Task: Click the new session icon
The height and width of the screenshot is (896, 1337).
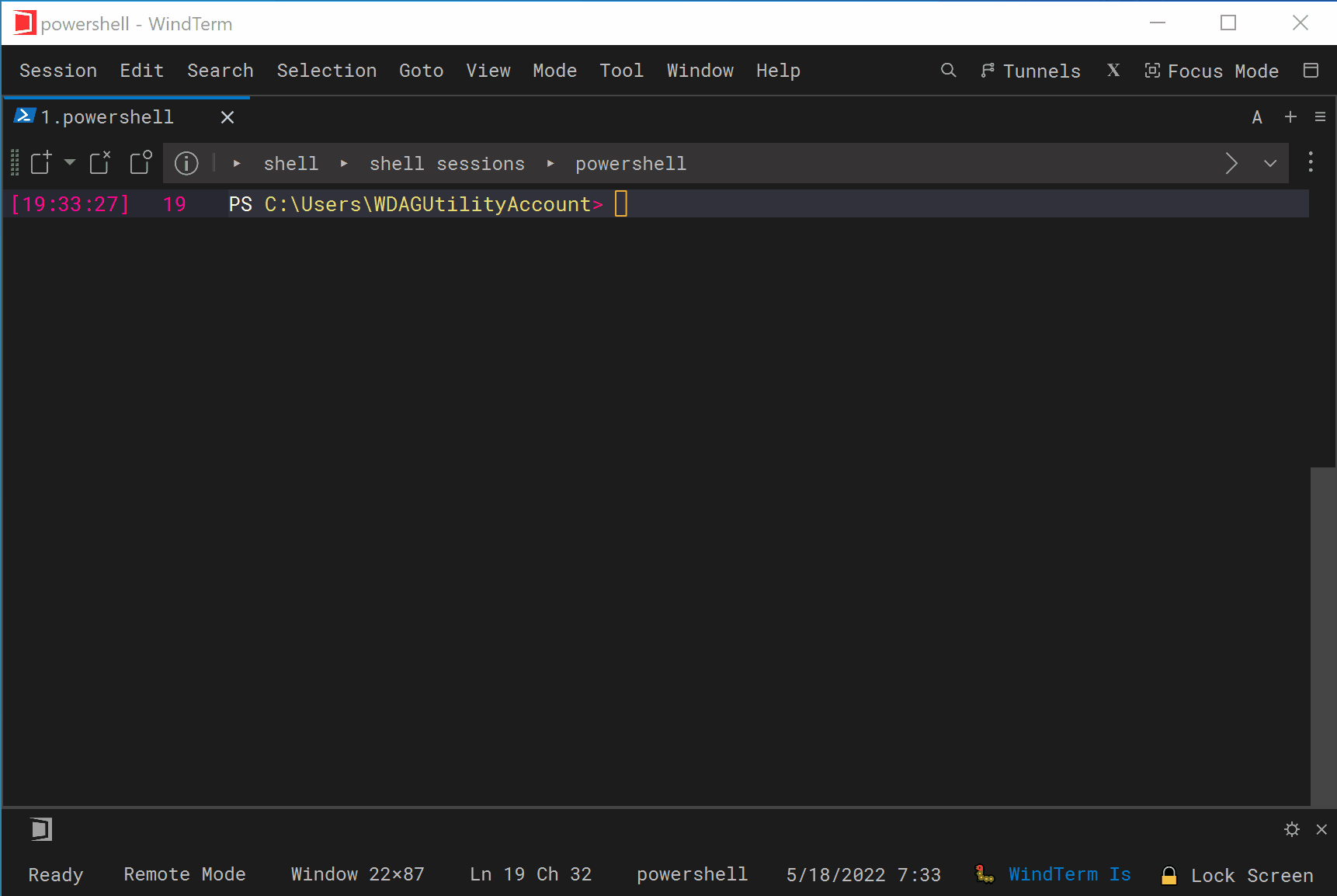Action: (41, 163)
